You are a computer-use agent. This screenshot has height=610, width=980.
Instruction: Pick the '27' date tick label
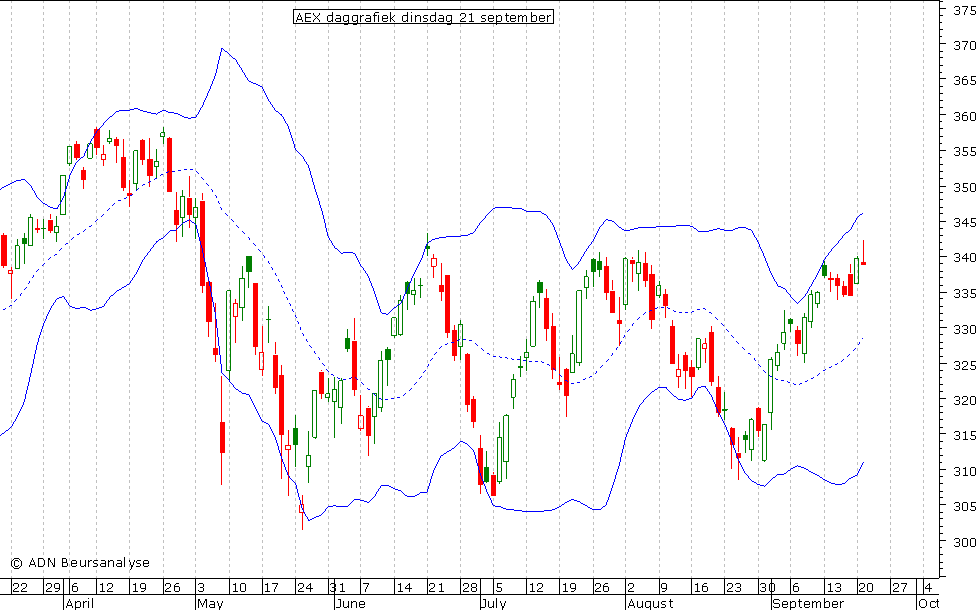pyautogui.click(x=899, y=588)
